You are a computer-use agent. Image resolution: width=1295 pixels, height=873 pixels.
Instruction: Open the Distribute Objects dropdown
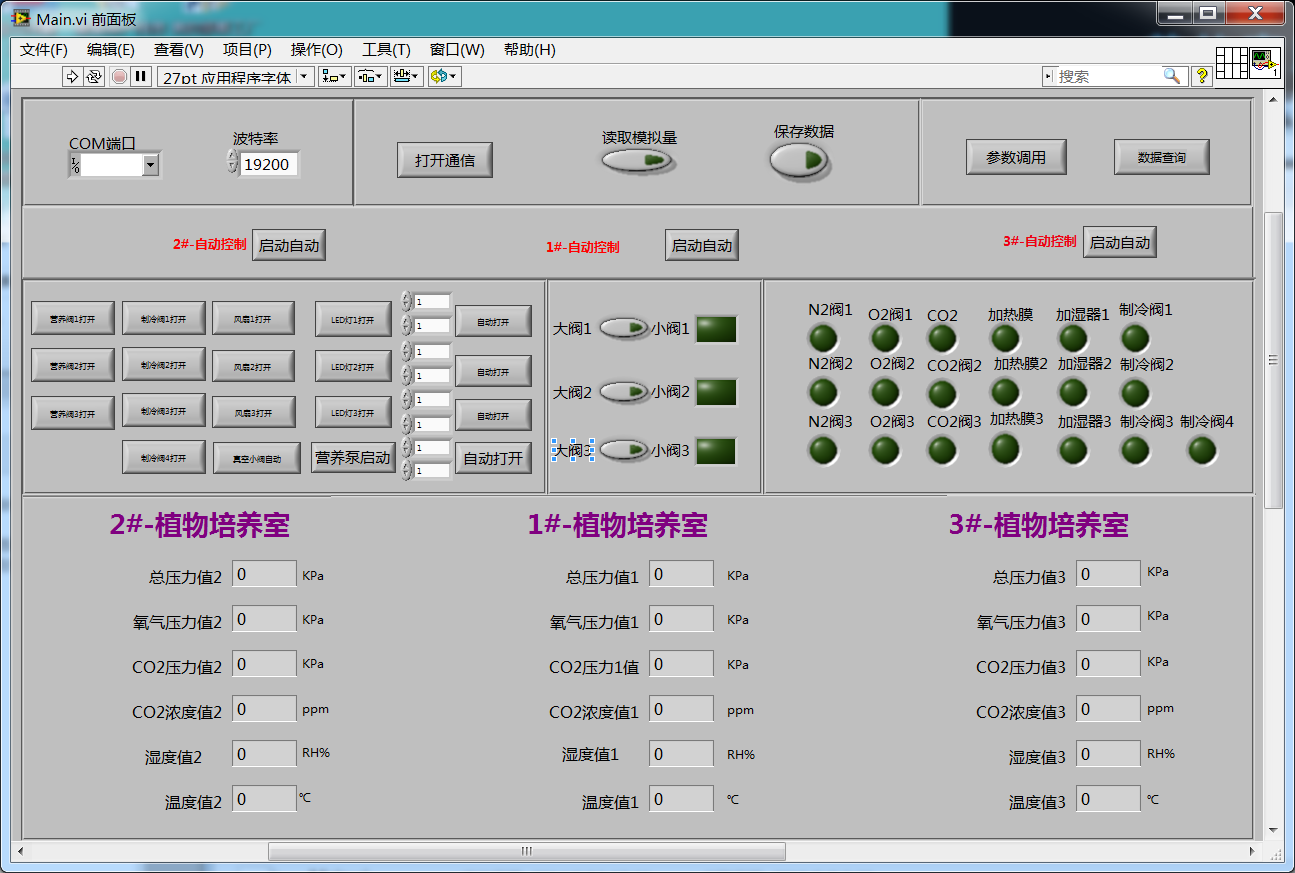point(371,76)
